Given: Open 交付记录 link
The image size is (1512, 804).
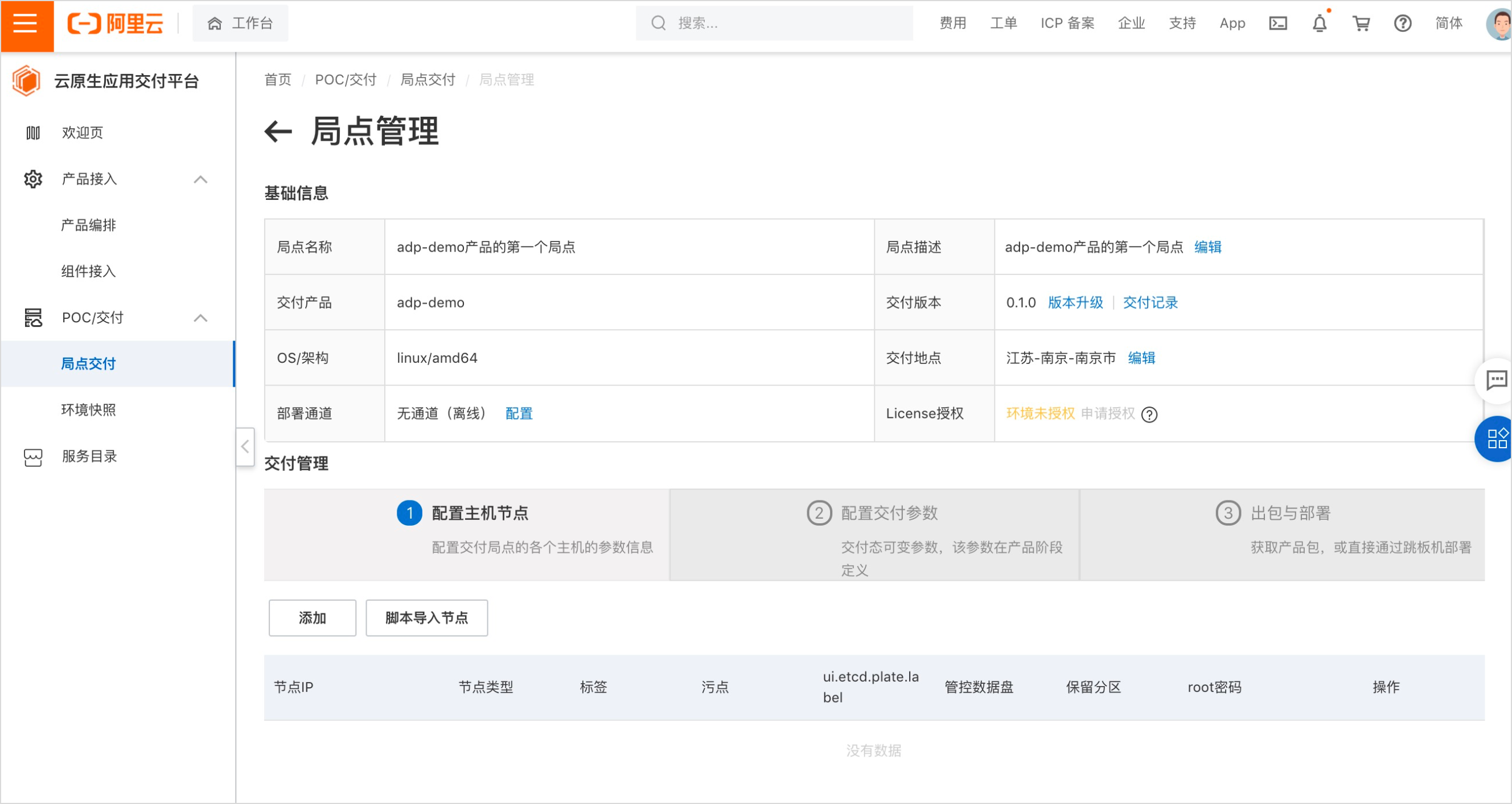Looking at the screenshot, I should point(1151,303).
